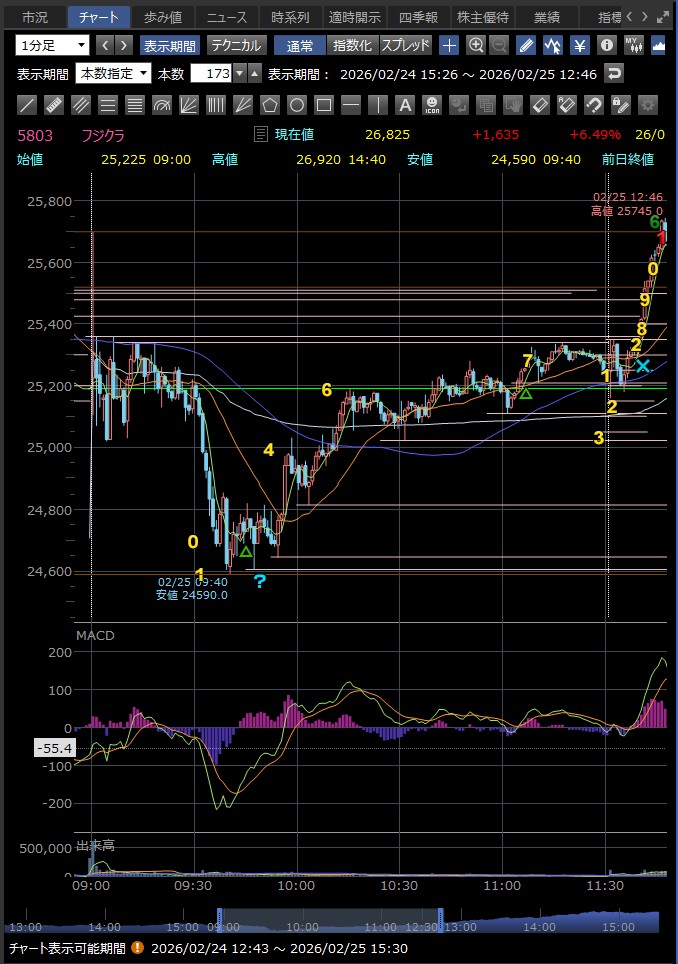Select the trend line drawing tool

(27, 104)
